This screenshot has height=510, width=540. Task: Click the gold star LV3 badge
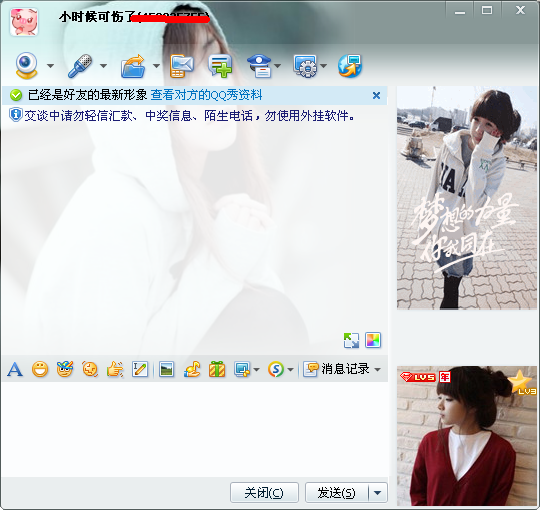(x=522, y=382)
